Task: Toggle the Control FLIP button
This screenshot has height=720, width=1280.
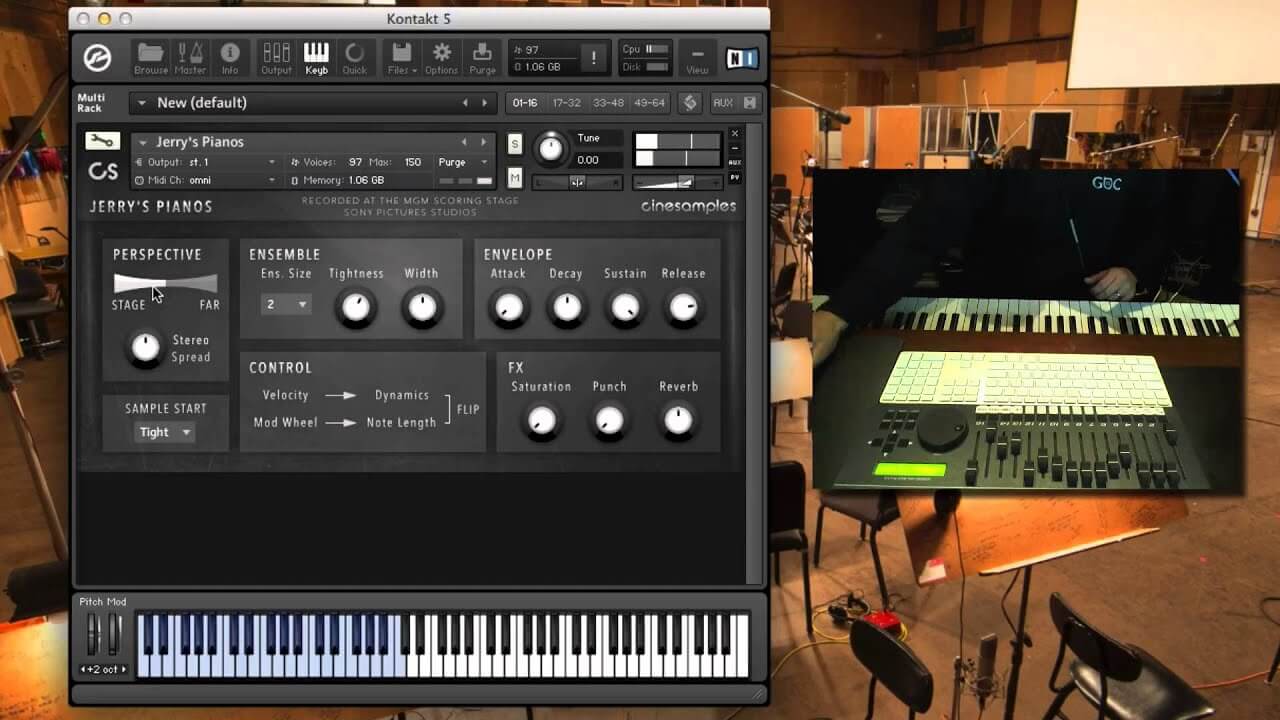Action: pyautogui.click(x=468, y=409)
